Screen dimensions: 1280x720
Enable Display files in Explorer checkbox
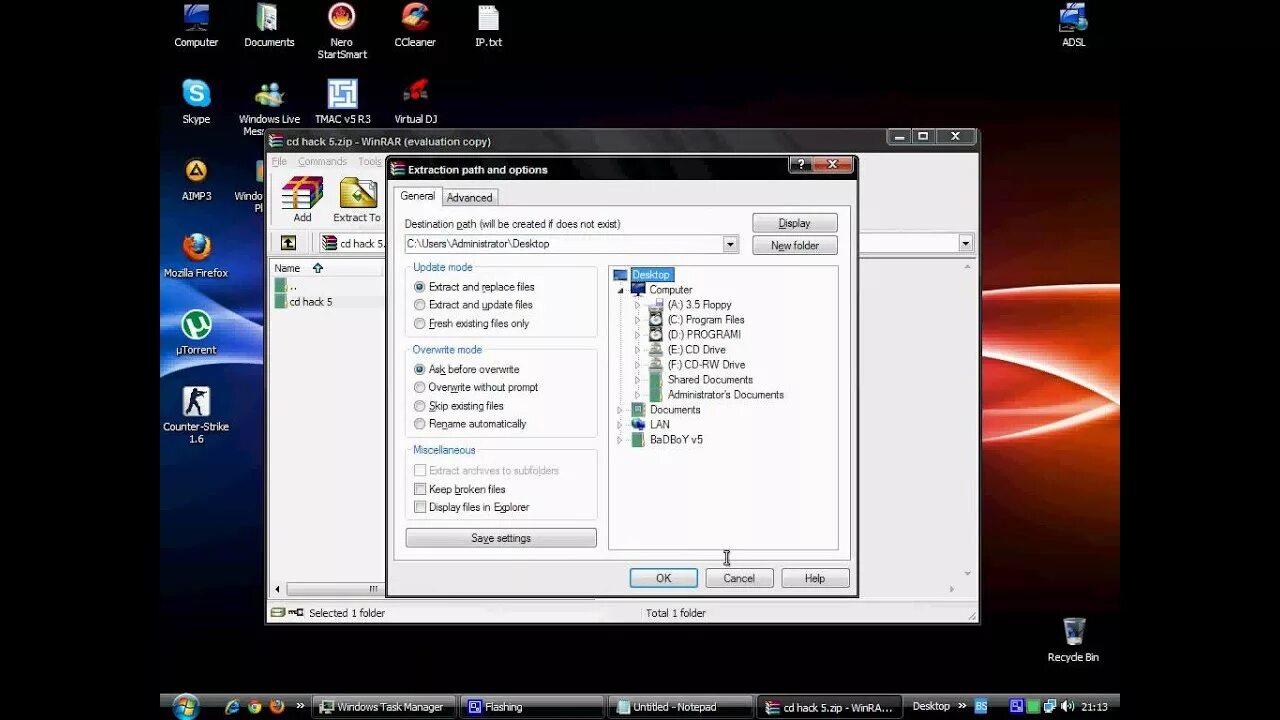coord(420,507)
